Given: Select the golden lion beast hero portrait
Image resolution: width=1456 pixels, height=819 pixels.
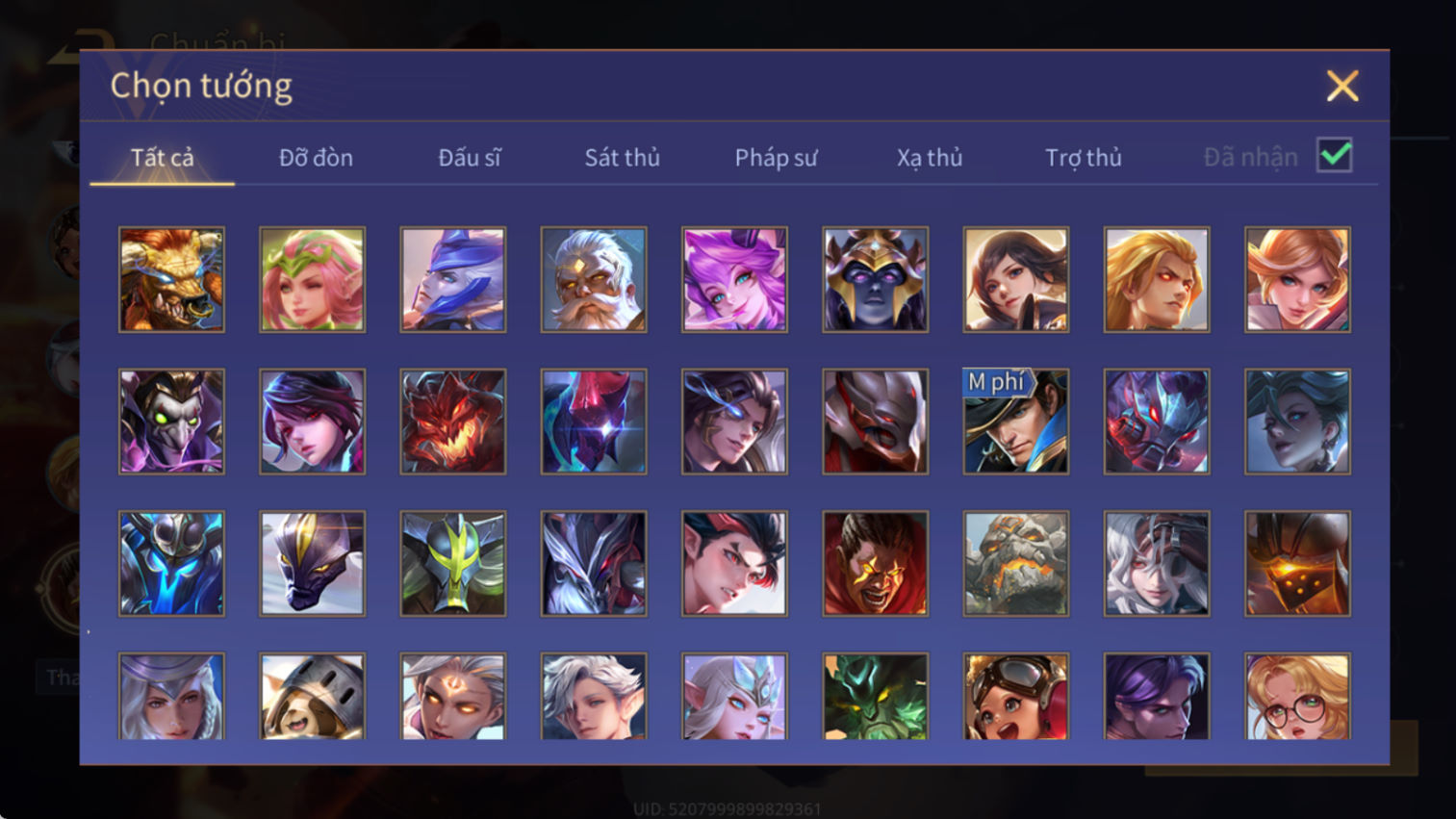Looking at the screenshot, I should [171, 280].
